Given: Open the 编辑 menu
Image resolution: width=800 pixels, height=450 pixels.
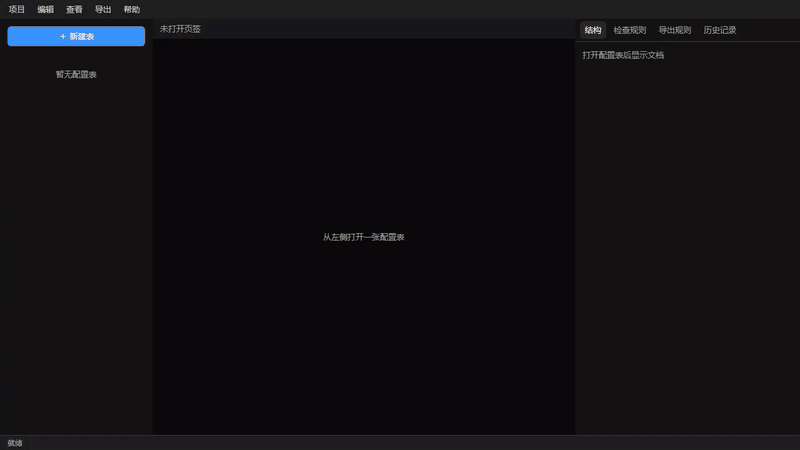Looking at the screenshot, I should (x=45, y=9).
